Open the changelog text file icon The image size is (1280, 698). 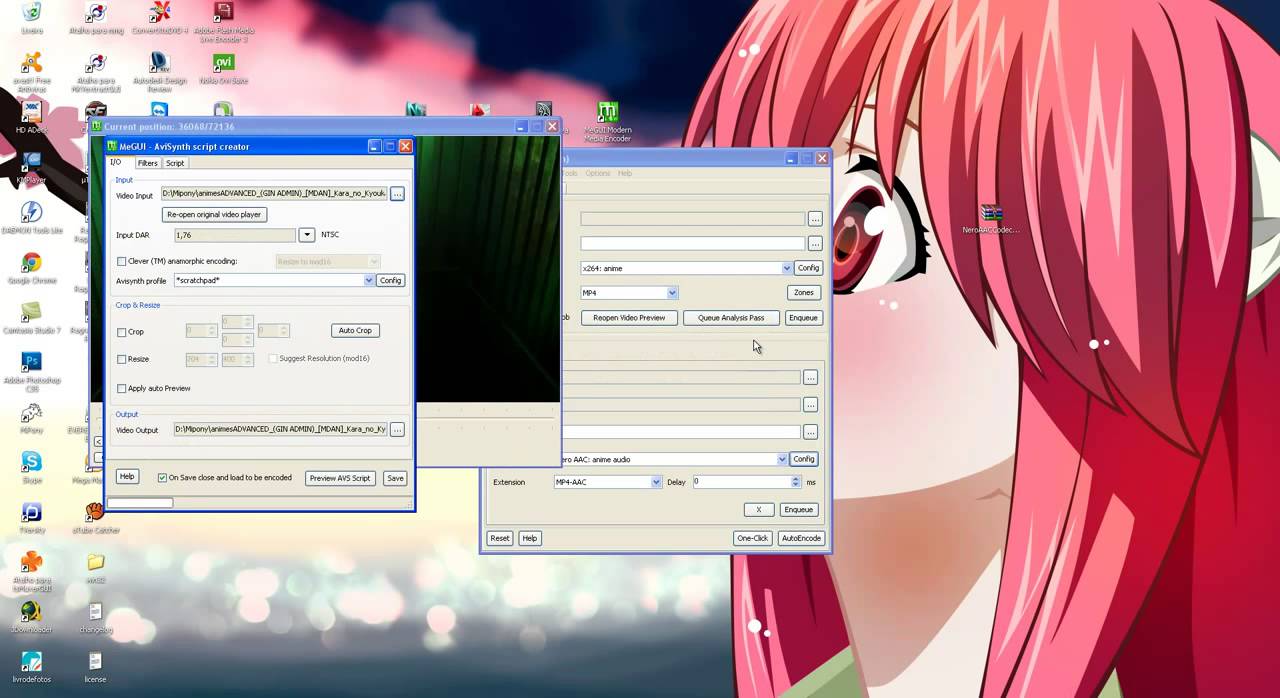[x=95, y=616]
